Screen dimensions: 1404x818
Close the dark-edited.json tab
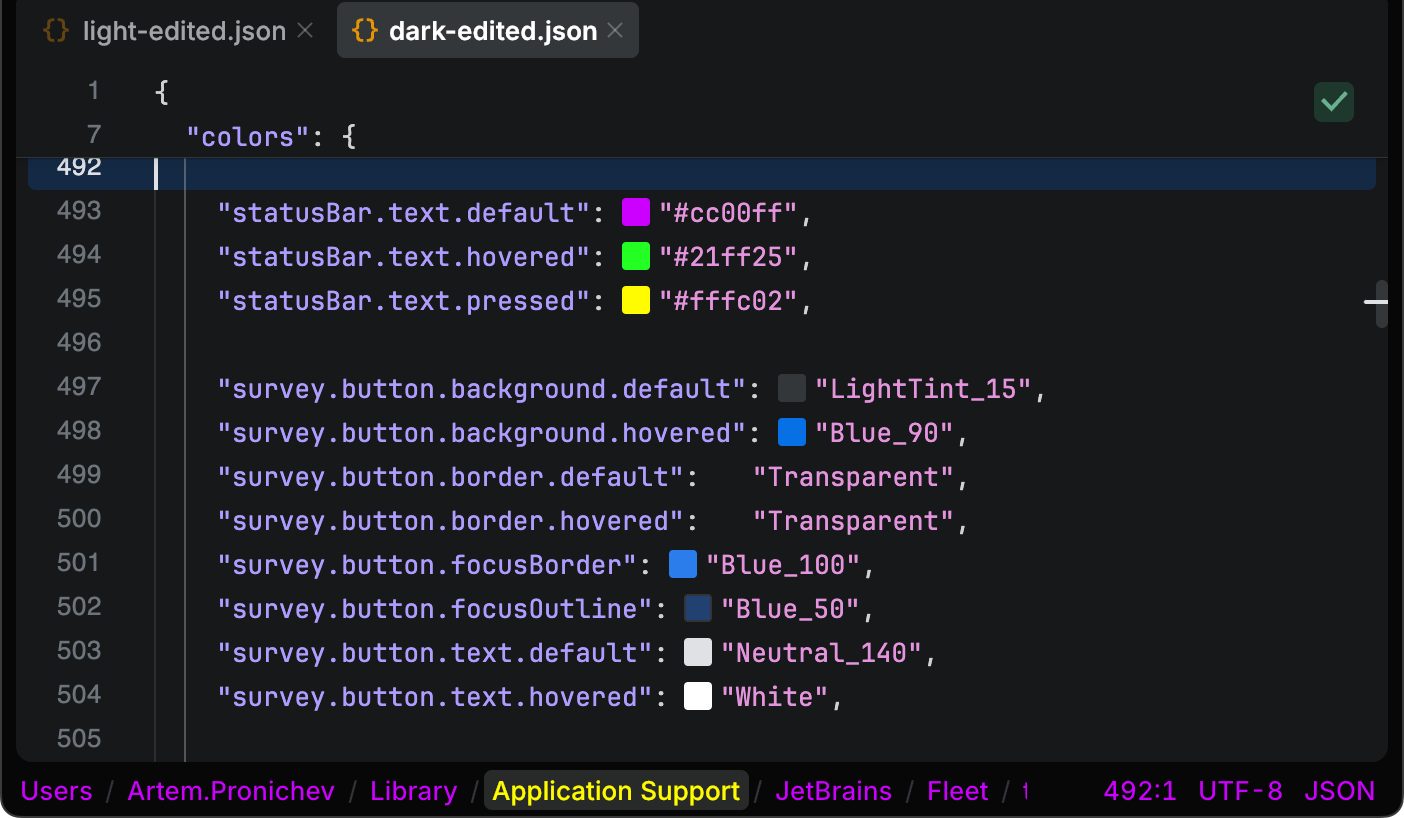[615, 30]
